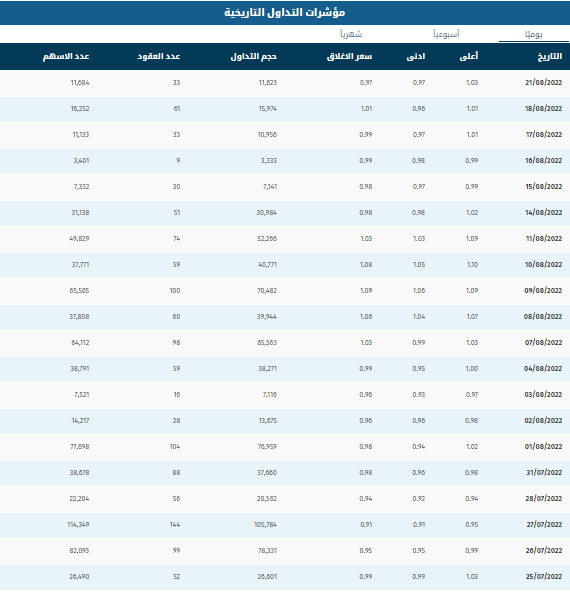
Task: Click the 27/07/2022 row date
Action: coord(544,525)
